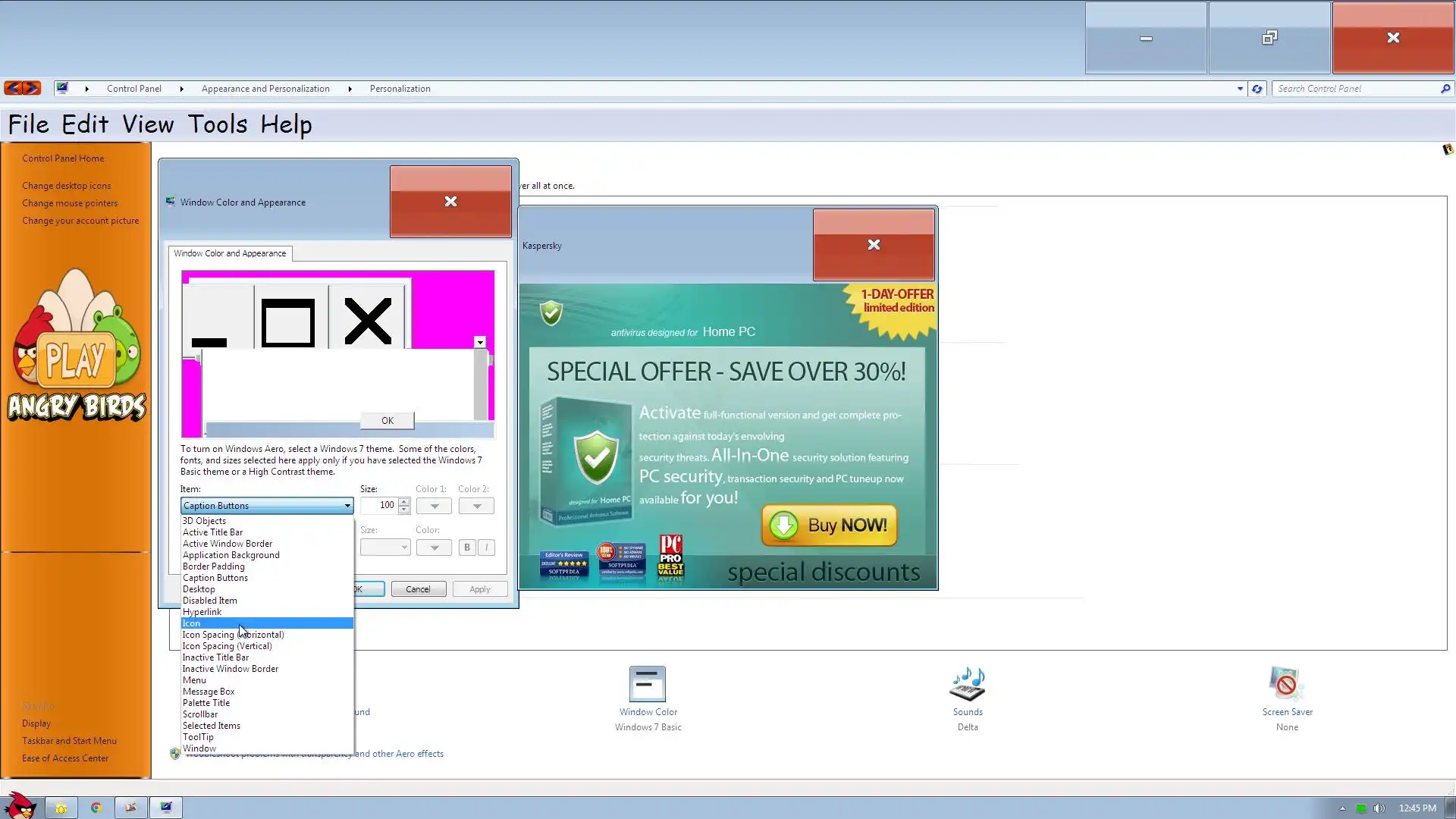The width and height of the screenshot is (1456, 819).
Task: Select Active Title Bar in list
Action: click(x=212, y=532)
